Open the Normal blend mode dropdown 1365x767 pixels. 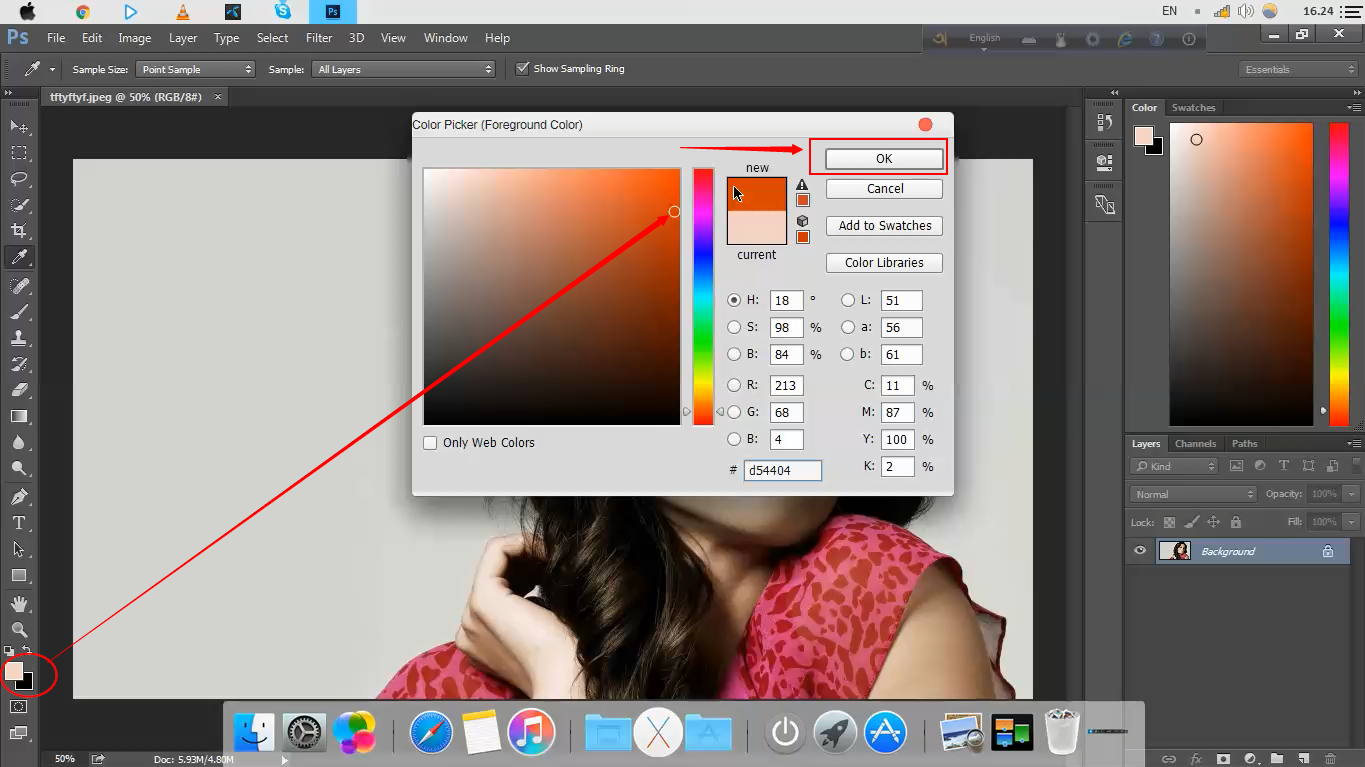click(x=1193, y=494)
